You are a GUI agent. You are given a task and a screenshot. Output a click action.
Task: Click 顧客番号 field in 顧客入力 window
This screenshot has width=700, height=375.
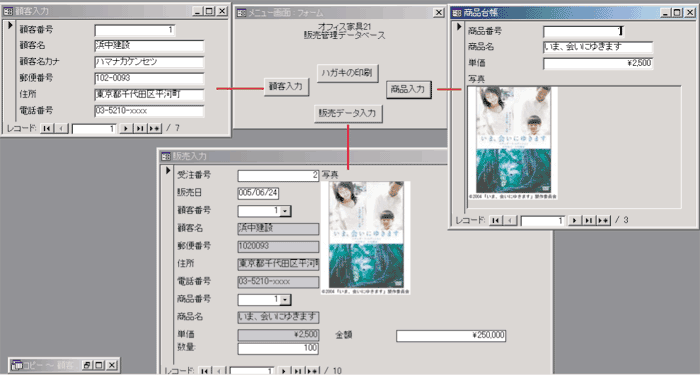[134, 30]
